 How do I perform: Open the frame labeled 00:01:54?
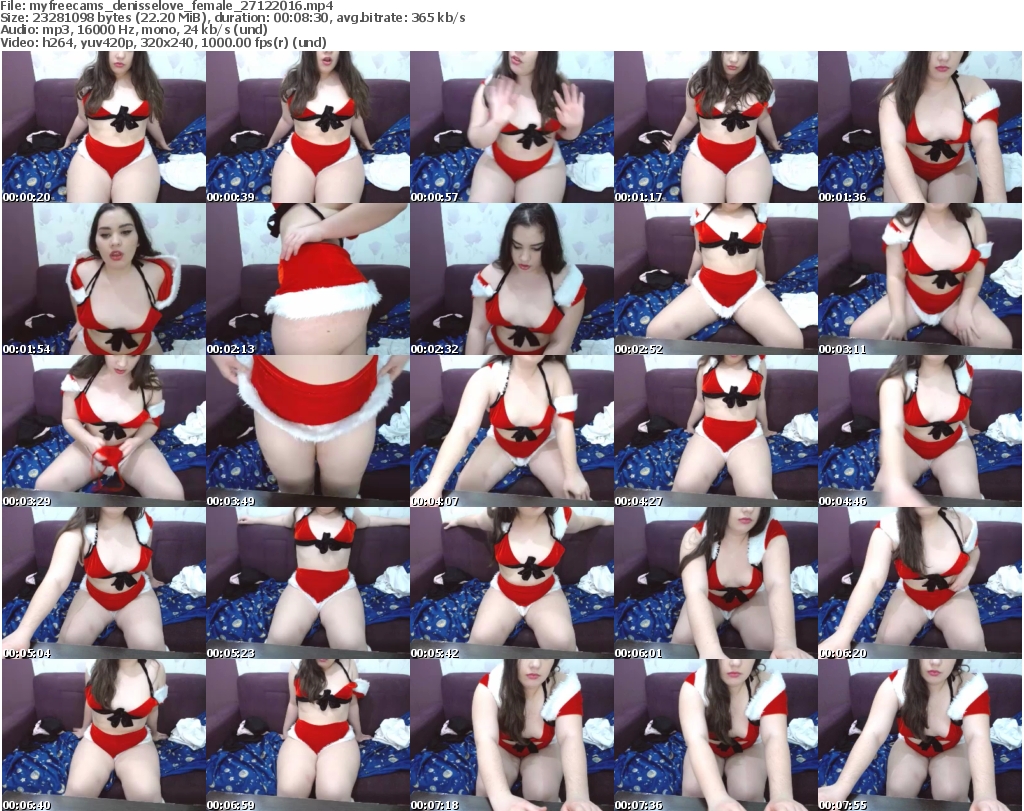[103, 279]
